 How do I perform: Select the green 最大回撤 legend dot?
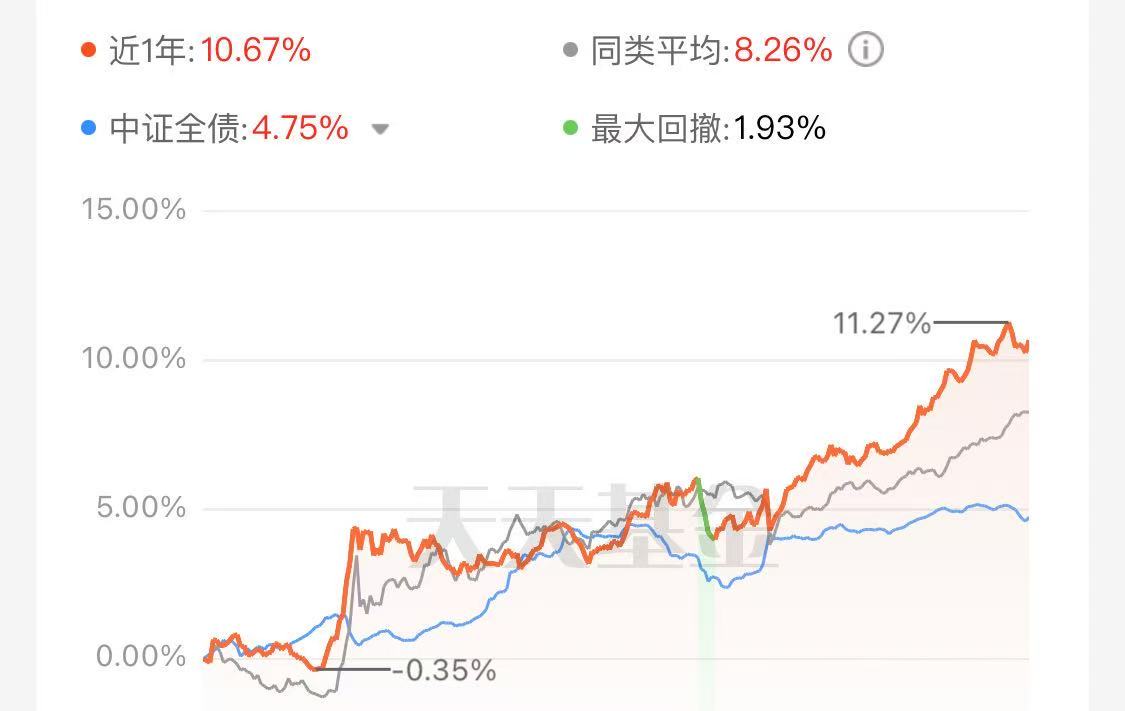pyautogui.click(x=570, y=128)
